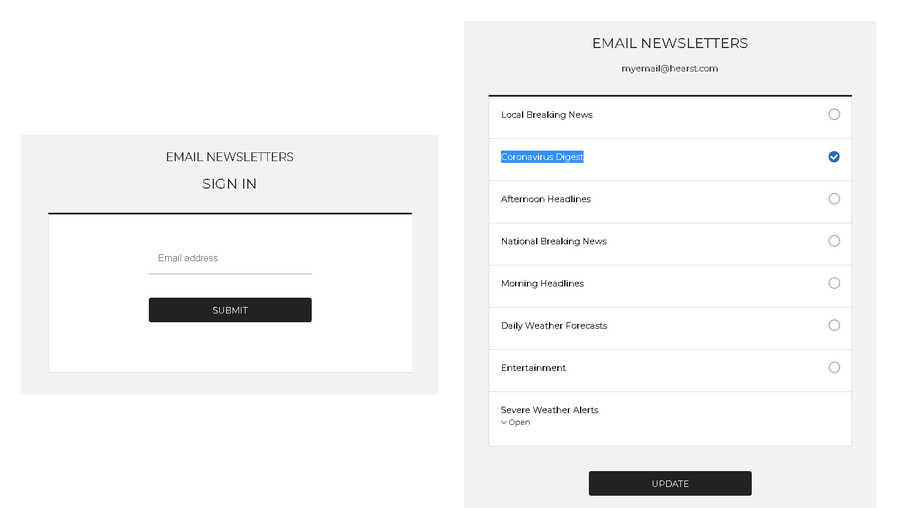Enable Morning Headlines newsletter
Viewport: 900px width, 508px height.
click(834, 283)
